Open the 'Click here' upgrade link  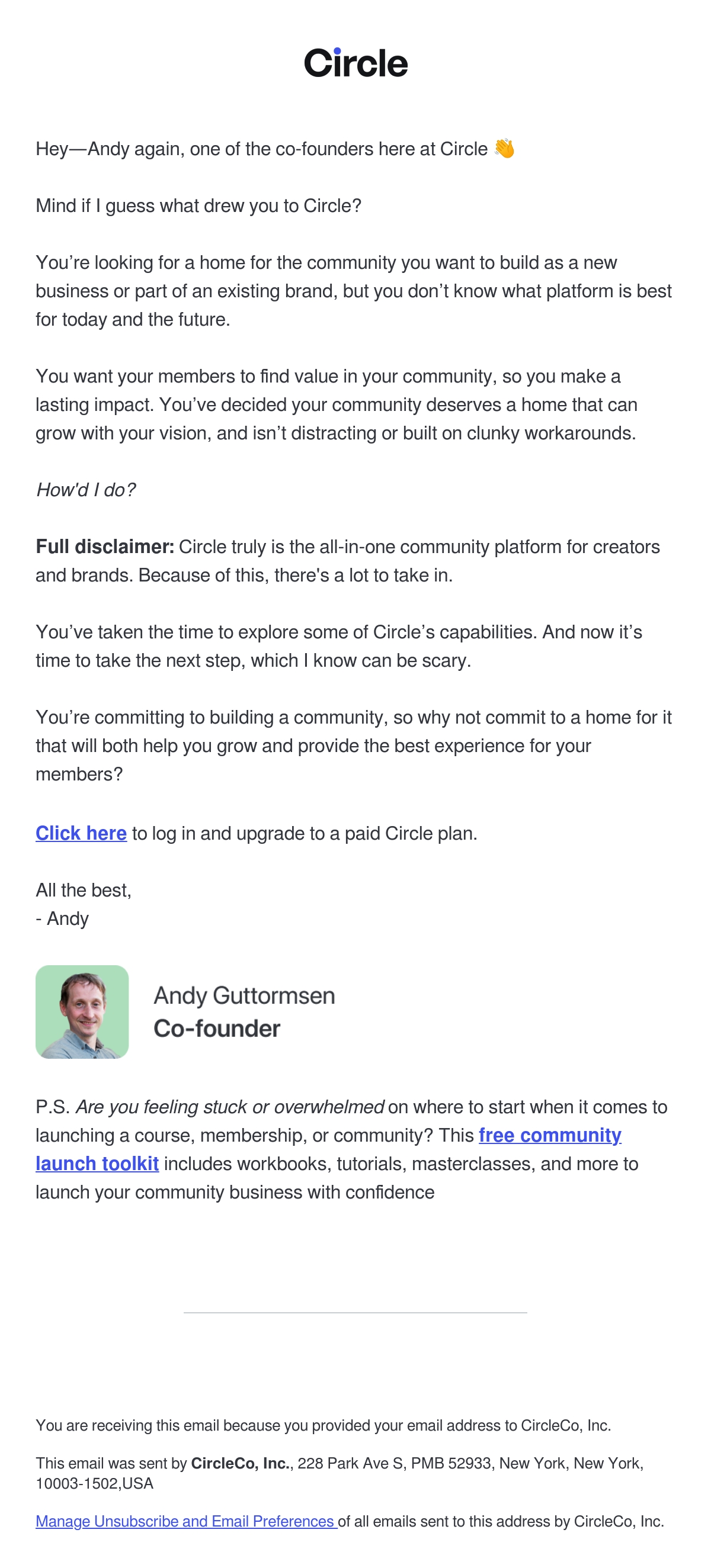pos(81,833)
